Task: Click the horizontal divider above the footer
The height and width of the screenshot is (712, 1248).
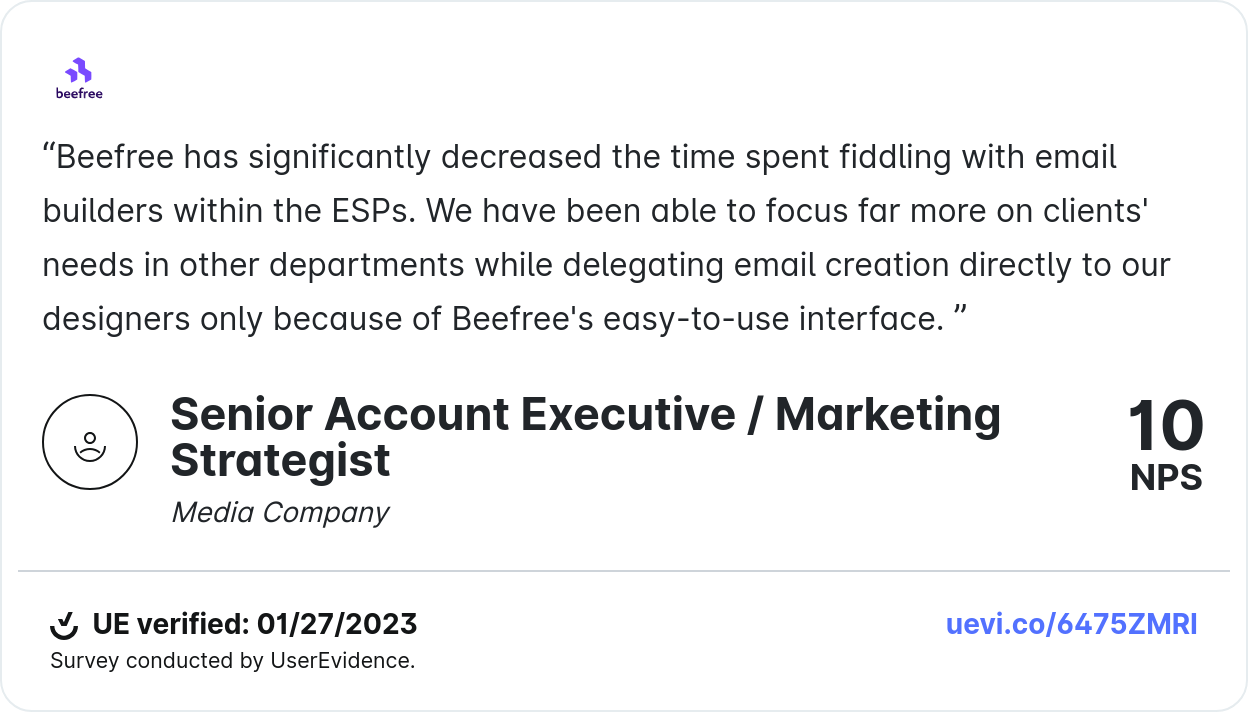Action: click(624, 571)
